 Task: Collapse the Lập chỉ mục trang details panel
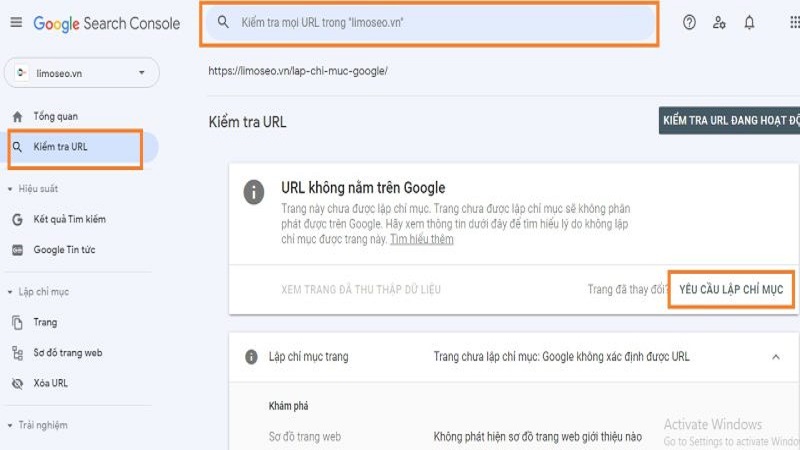click(x=775, y=357)
